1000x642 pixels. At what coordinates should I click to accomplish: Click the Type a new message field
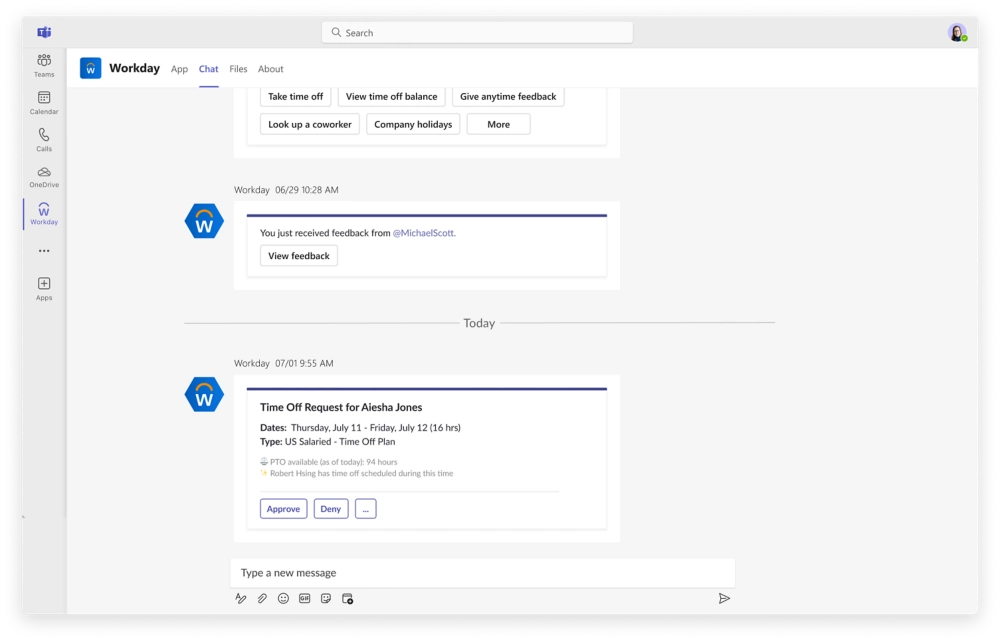pyautogui.click(x=482, y=573)
